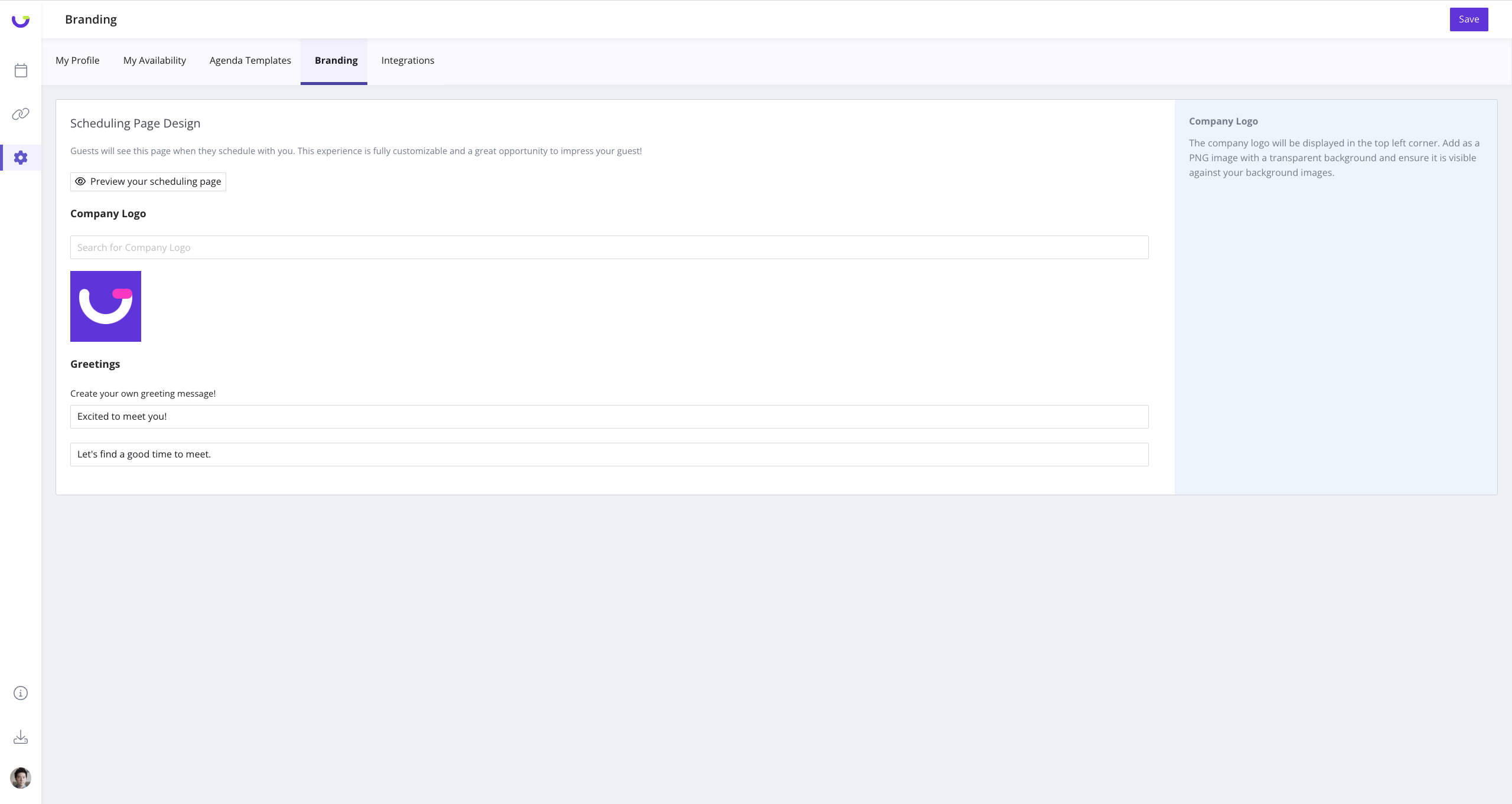
Task: Select the Agenda Templates tab
Action: coord(250,60)
